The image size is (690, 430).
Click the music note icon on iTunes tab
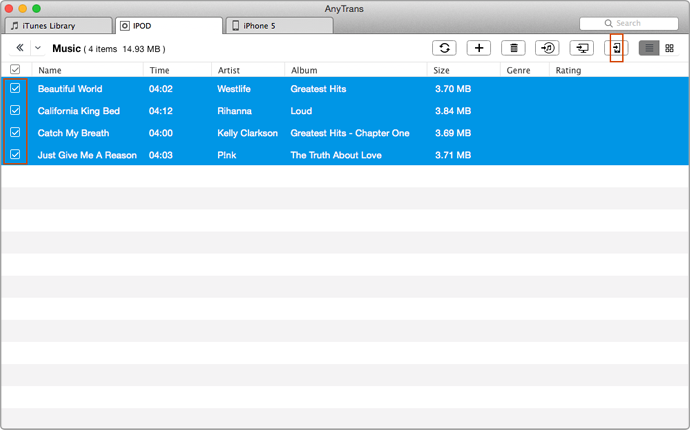[x=15, y=26]
